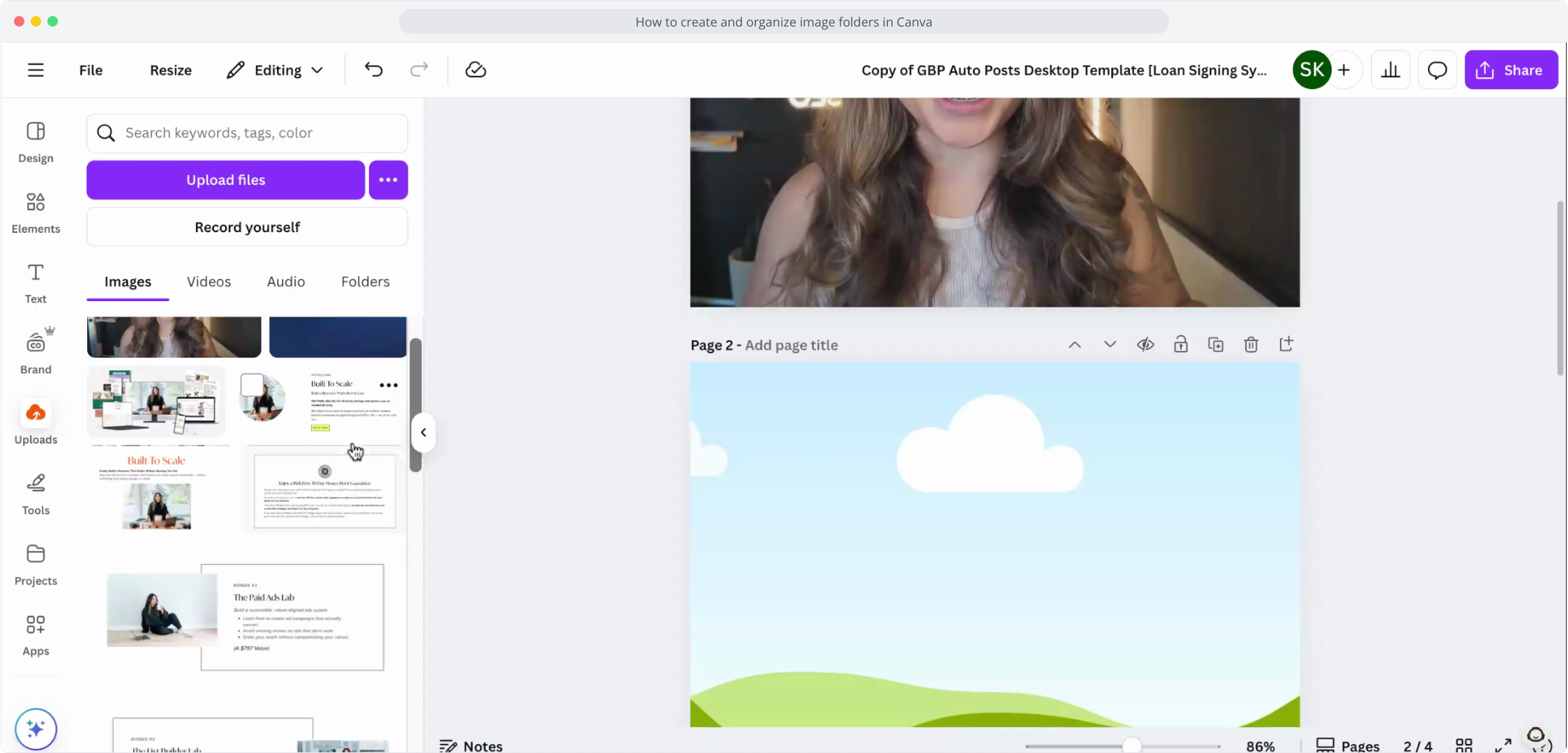Show the Pages thumbnail strip
The image size is (1568, 753).
[1348, 745]
